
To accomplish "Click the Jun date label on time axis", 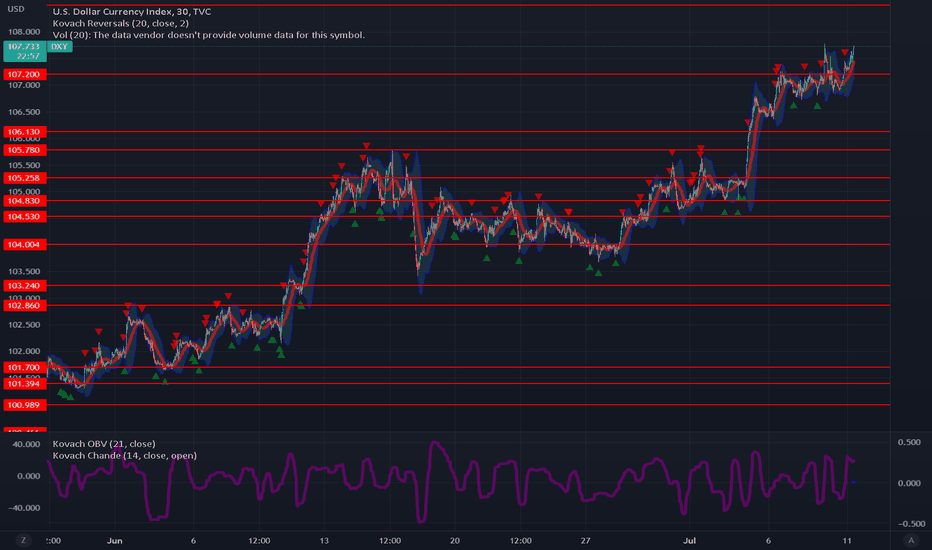I will (x=115, y=540).
